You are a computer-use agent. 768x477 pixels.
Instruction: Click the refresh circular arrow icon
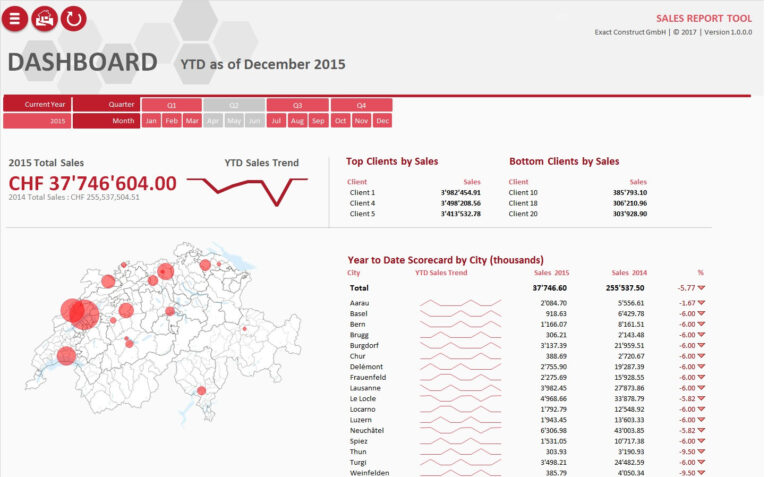coord(73,18)
